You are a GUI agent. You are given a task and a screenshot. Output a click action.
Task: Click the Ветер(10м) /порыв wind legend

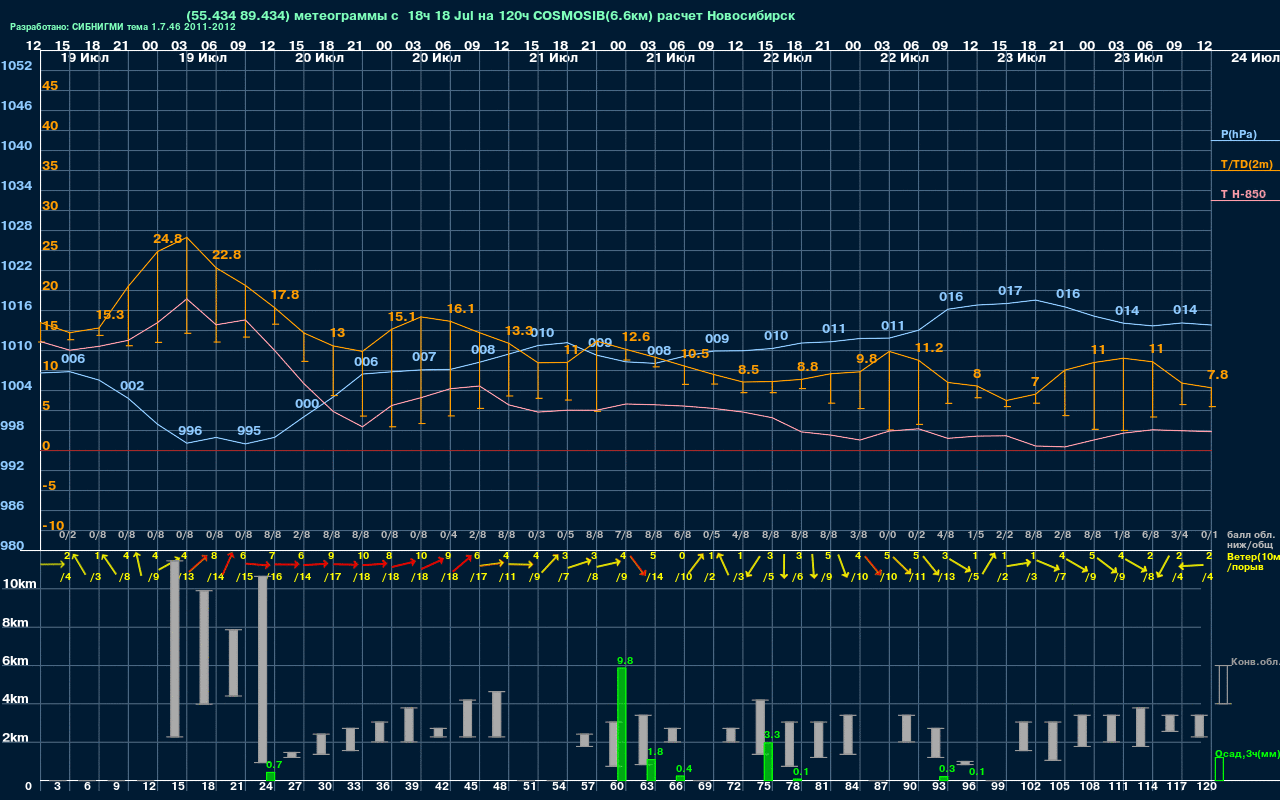click(x=1252, y=561)
